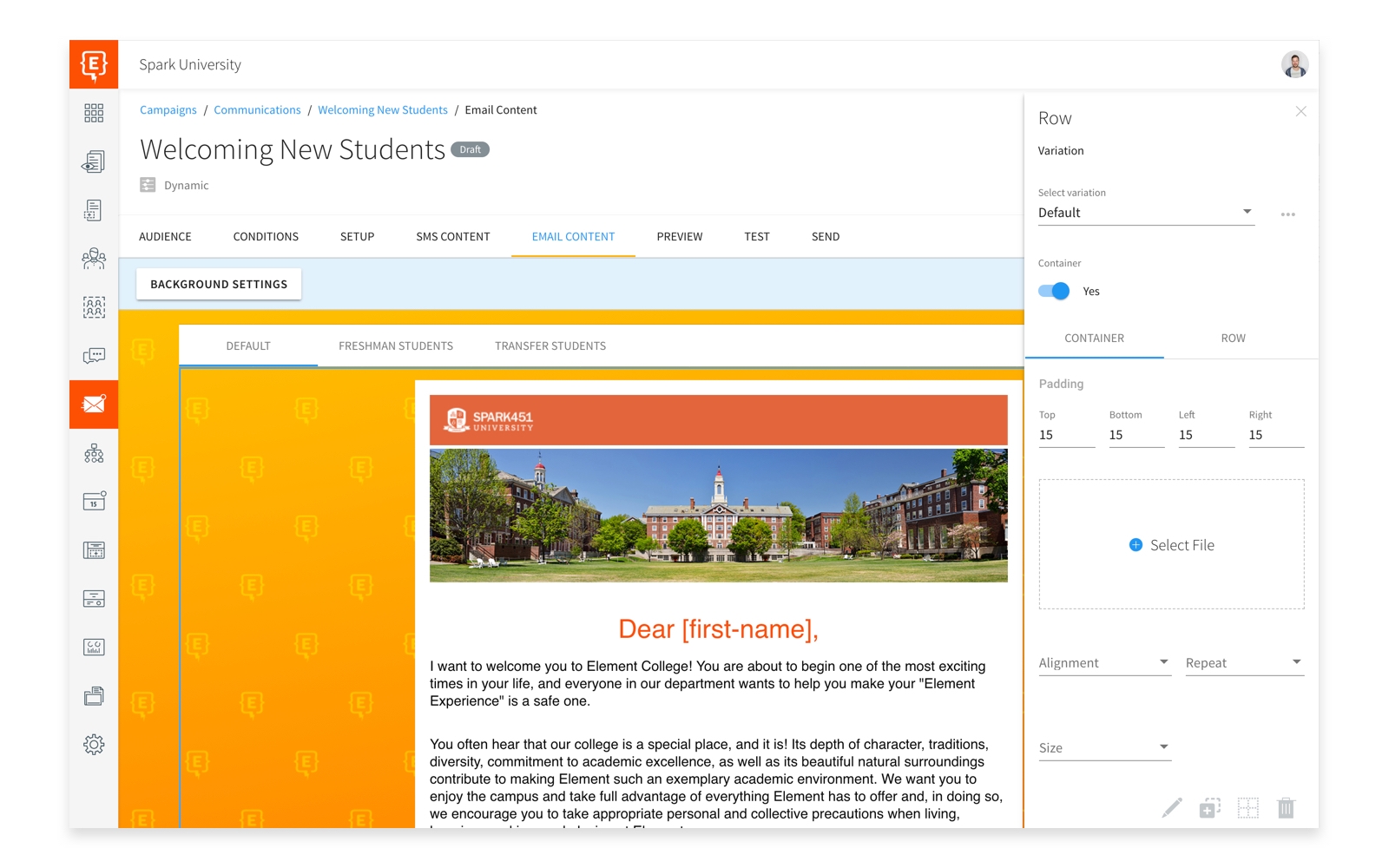The image size is (1389, 868).
Task: Switch to the TEST tab
Action: (x=757, y=237)
